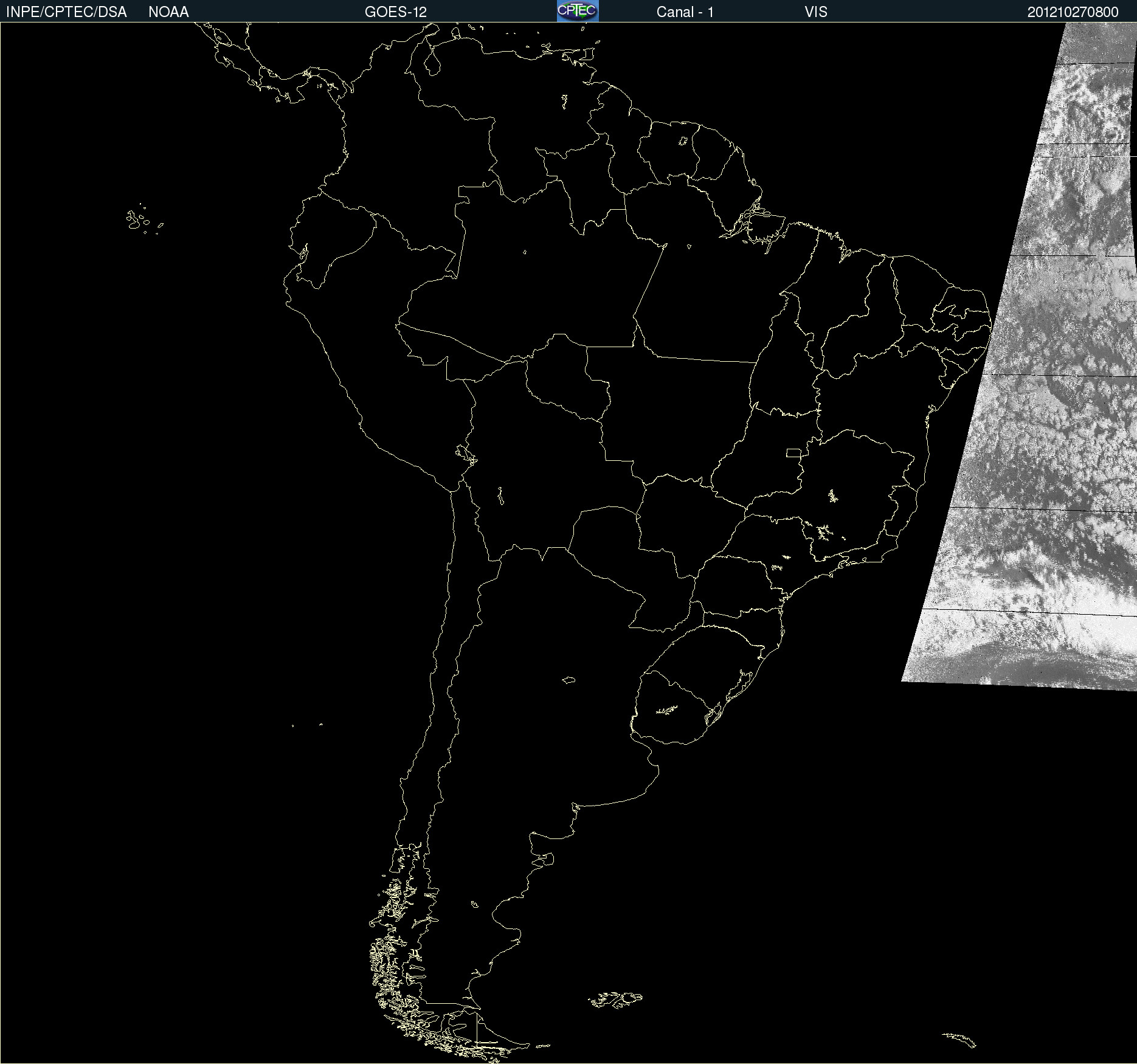Click the Canal - 1 label
The image size is (1137, 1064).
[x=685, y=12]
